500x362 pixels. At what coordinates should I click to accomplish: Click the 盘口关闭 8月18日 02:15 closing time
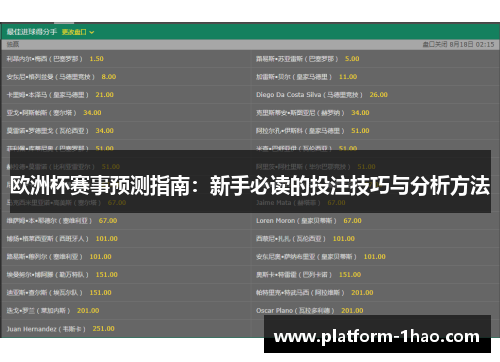458,44
